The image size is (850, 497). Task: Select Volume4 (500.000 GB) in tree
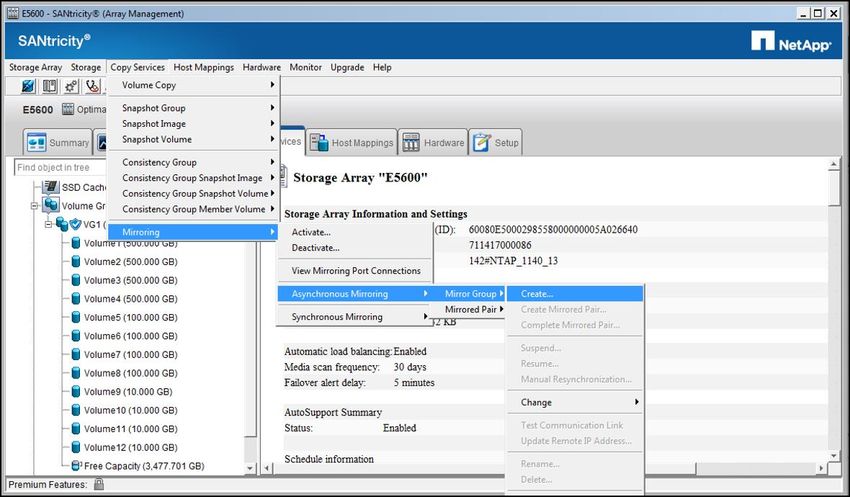point(130,299)
